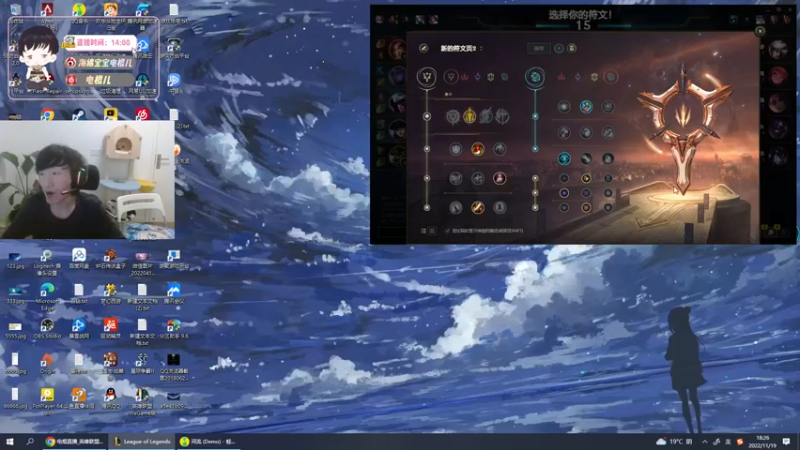Select Approach Velocity secondary rune
The height and width of the screenshot is (450, 800).
586,159
